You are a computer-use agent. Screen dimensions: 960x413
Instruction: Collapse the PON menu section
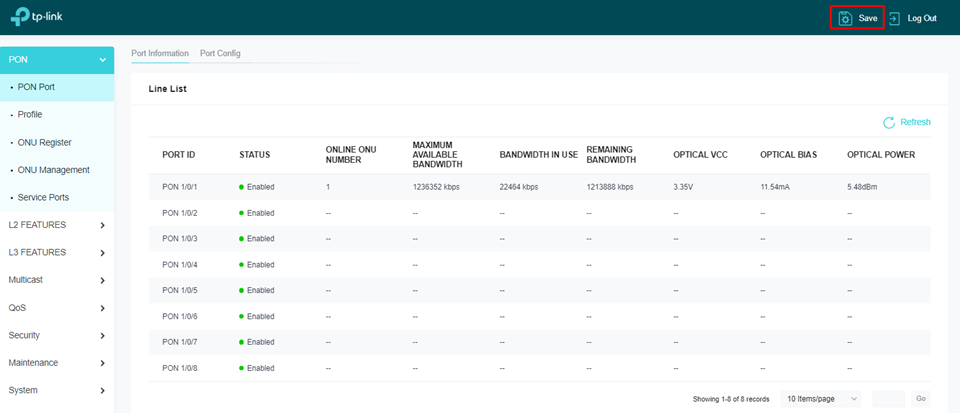click(102, 60)
